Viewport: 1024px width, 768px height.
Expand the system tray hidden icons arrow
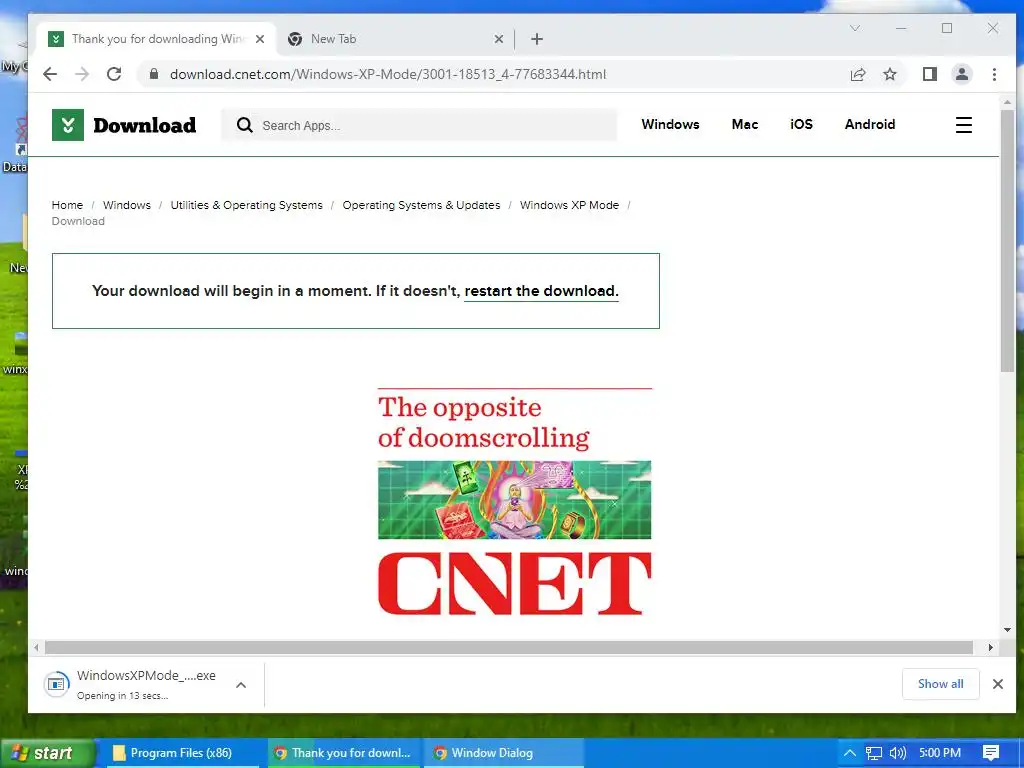click(850, 753)
